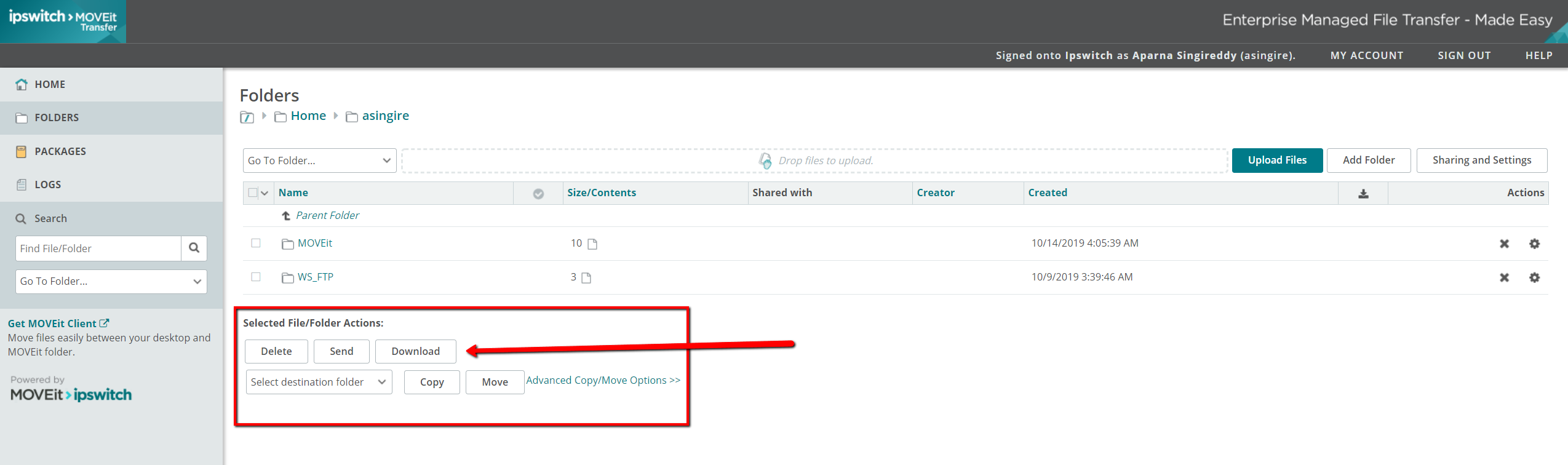Click the Find File/Folder search field
Screen dimensions: 1568x465
98,248
